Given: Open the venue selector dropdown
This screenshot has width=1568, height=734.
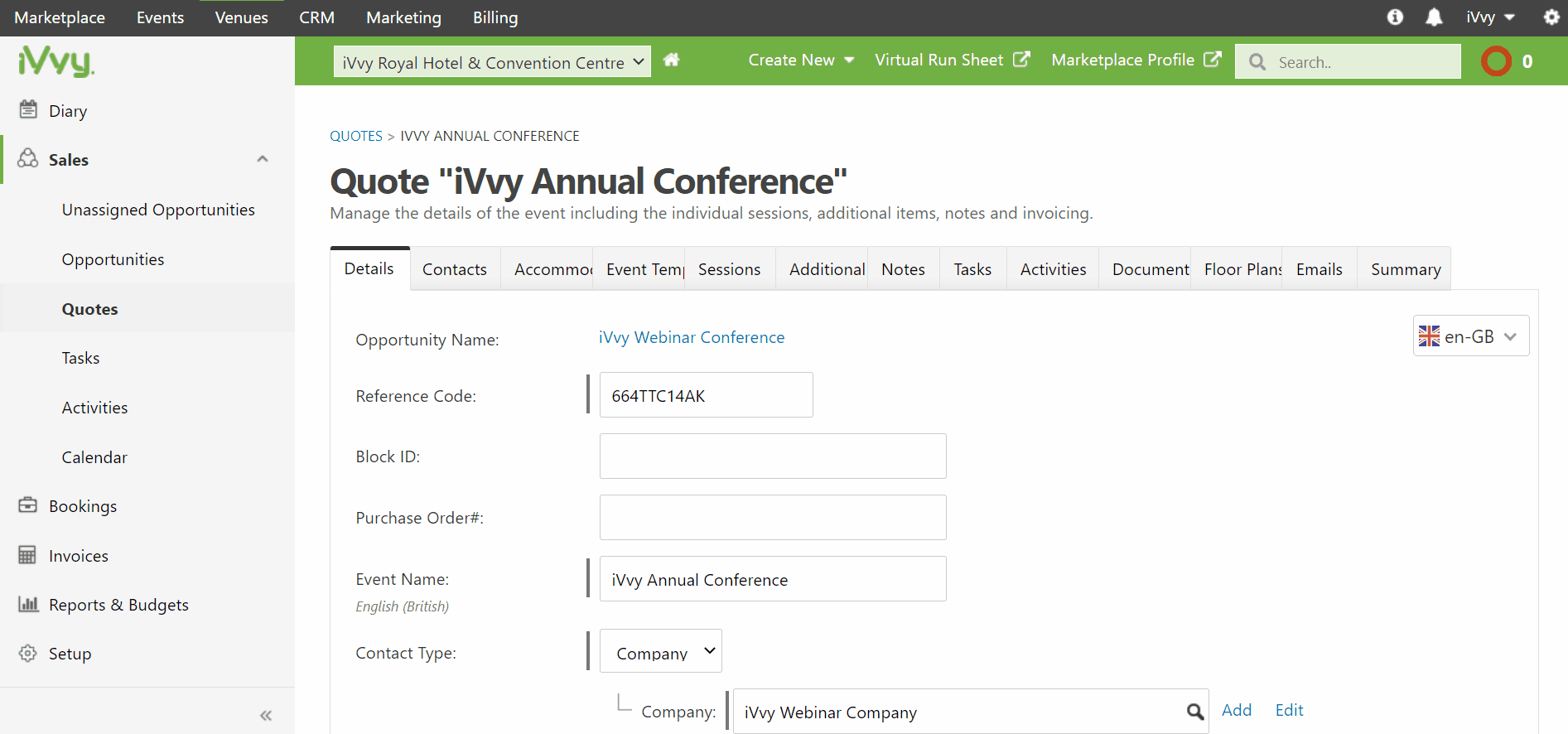Looking at the screenshot, I should point(492,62).
